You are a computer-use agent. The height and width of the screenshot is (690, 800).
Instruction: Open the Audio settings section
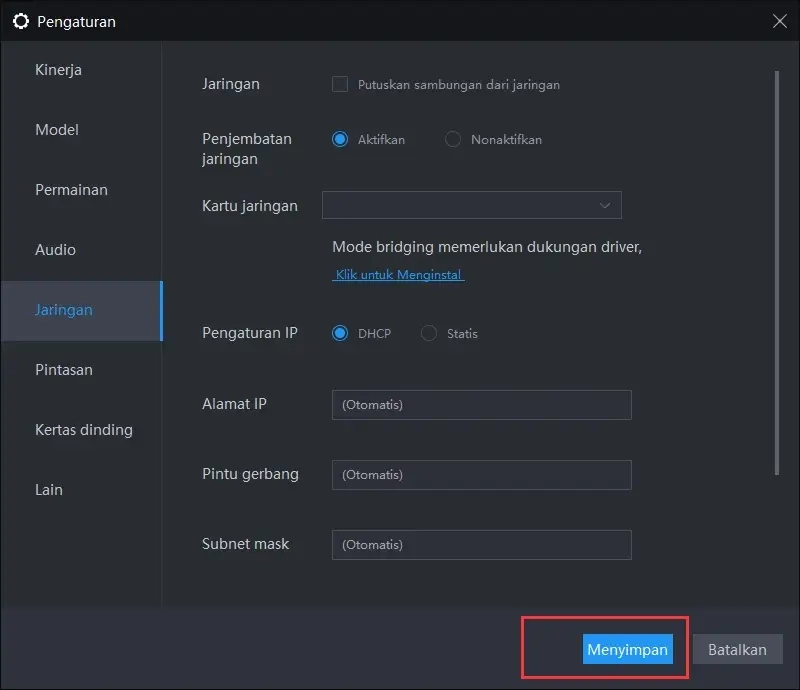tap(55, 249)
